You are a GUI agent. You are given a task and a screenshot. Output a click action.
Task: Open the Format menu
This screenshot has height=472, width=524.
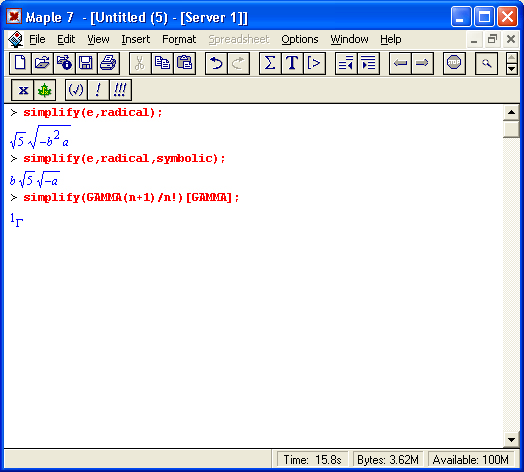coord(179,39)
